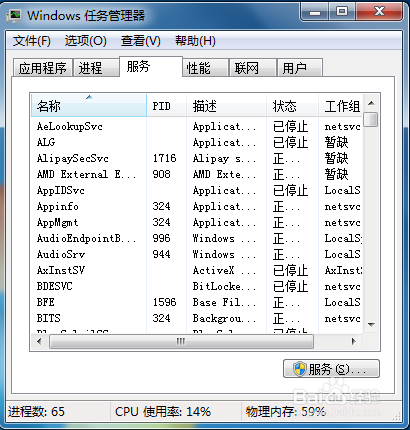Close the Task Manager window
The height and width of the screenshot is (430, 410).
(x=379, y=12)
